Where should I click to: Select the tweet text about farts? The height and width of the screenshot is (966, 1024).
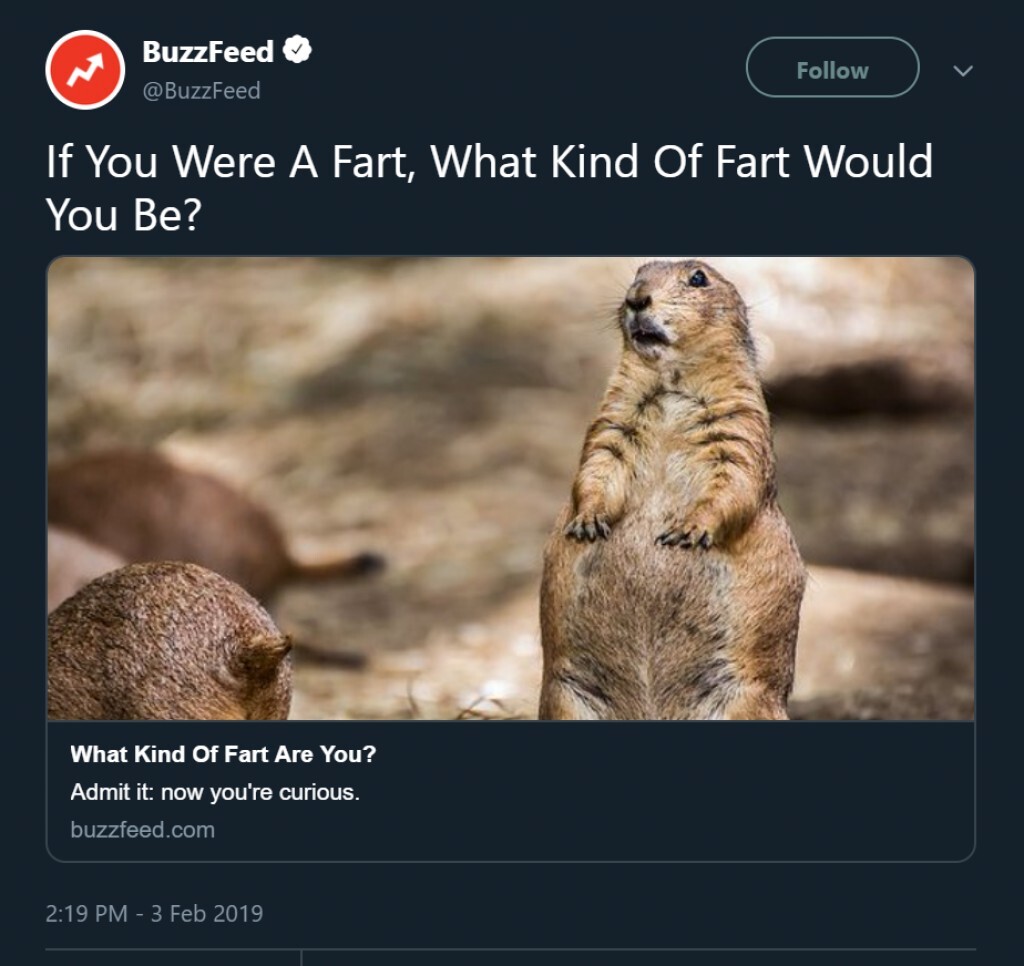(489, 187)
